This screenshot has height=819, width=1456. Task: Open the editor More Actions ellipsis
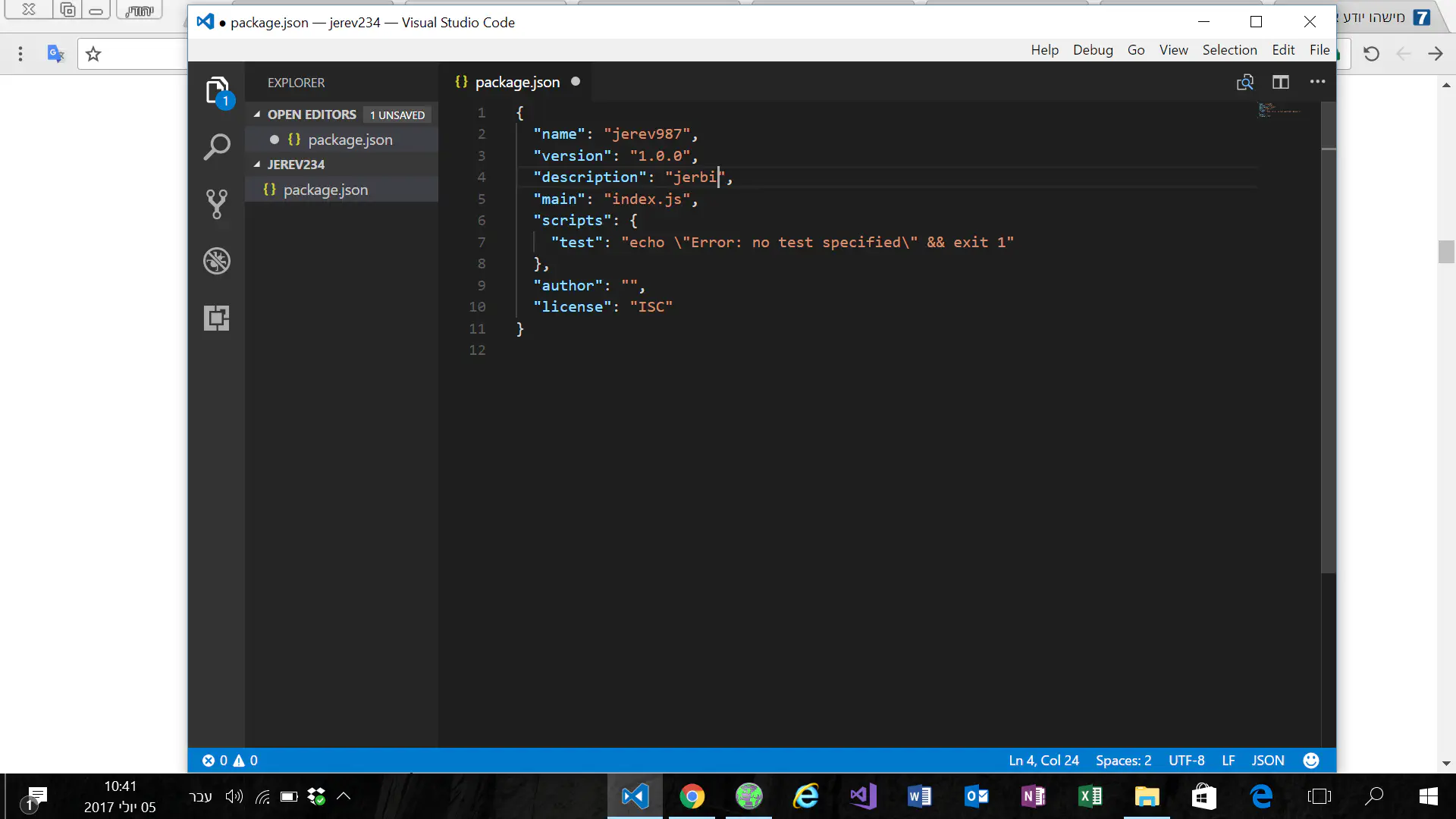pyautogui.click(x=1317, y=82)
